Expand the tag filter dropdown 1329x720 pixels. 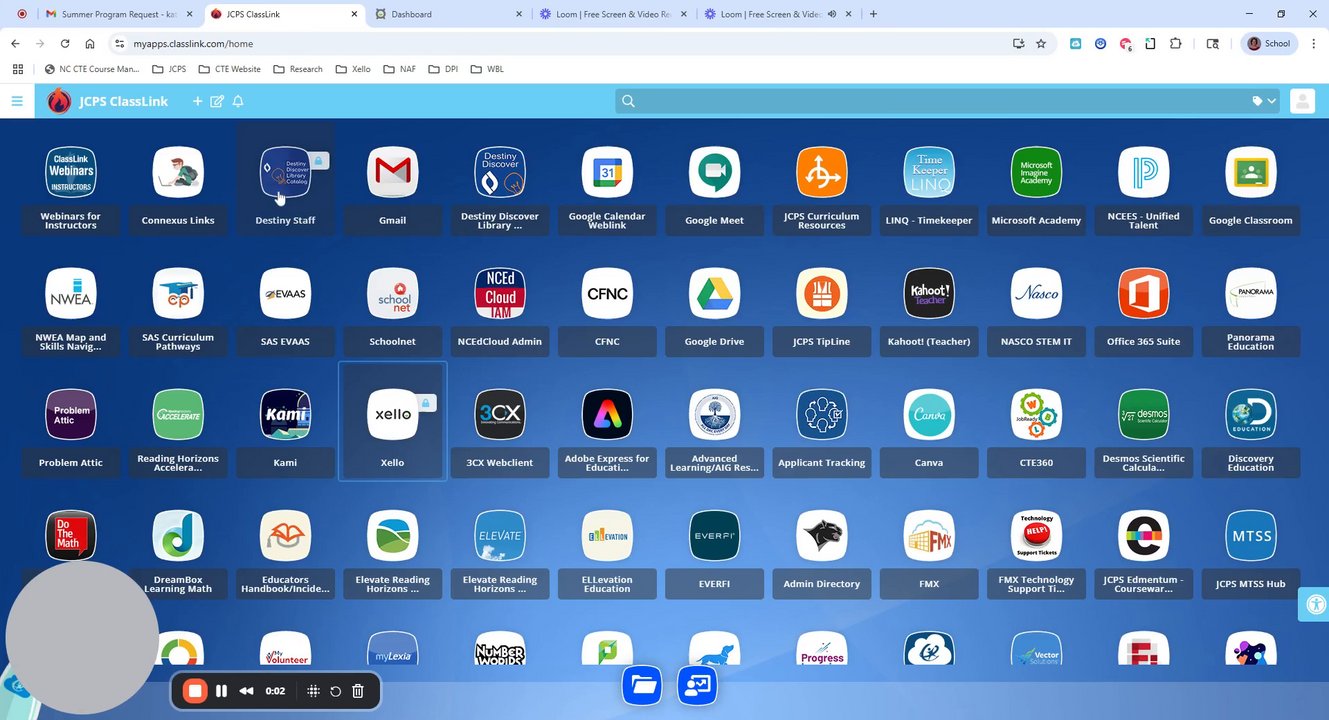[1264, 101]
